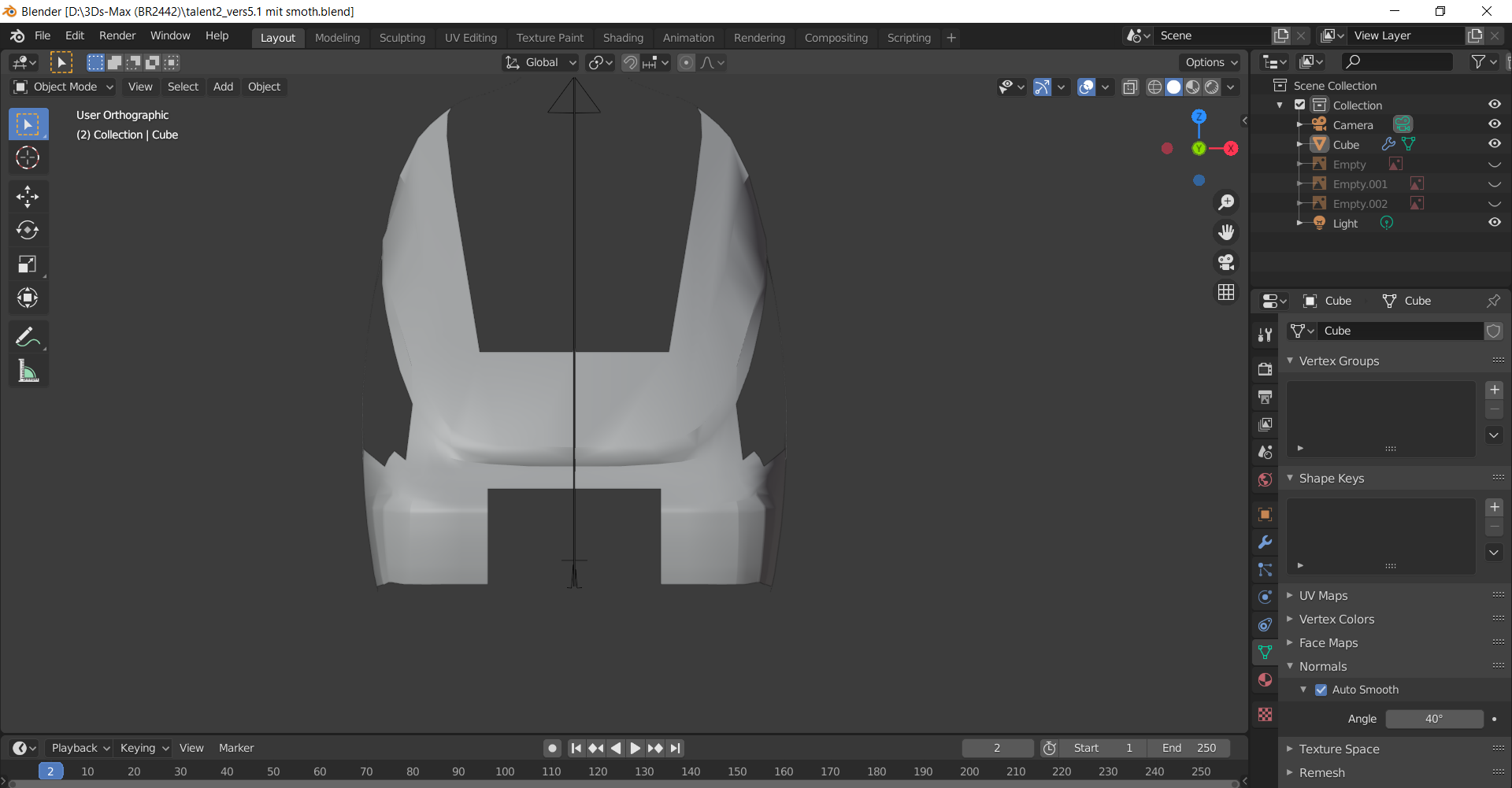The image size is (1512, 788).
Task: Expand the UV Maps panel
Action: point(1323,596)
